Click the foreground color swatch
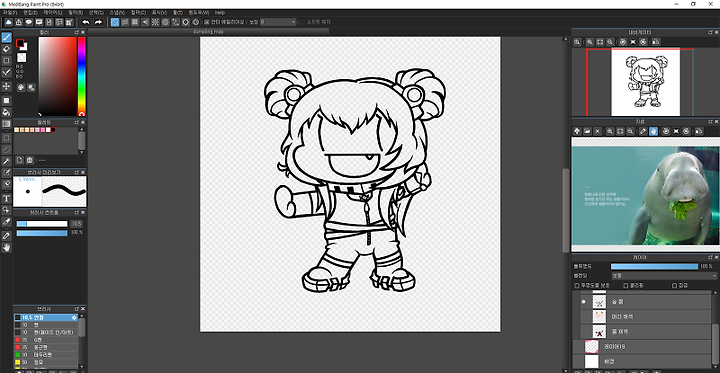Image resolution: width=720 pixels, height=373 pixels. coord(20,43)
